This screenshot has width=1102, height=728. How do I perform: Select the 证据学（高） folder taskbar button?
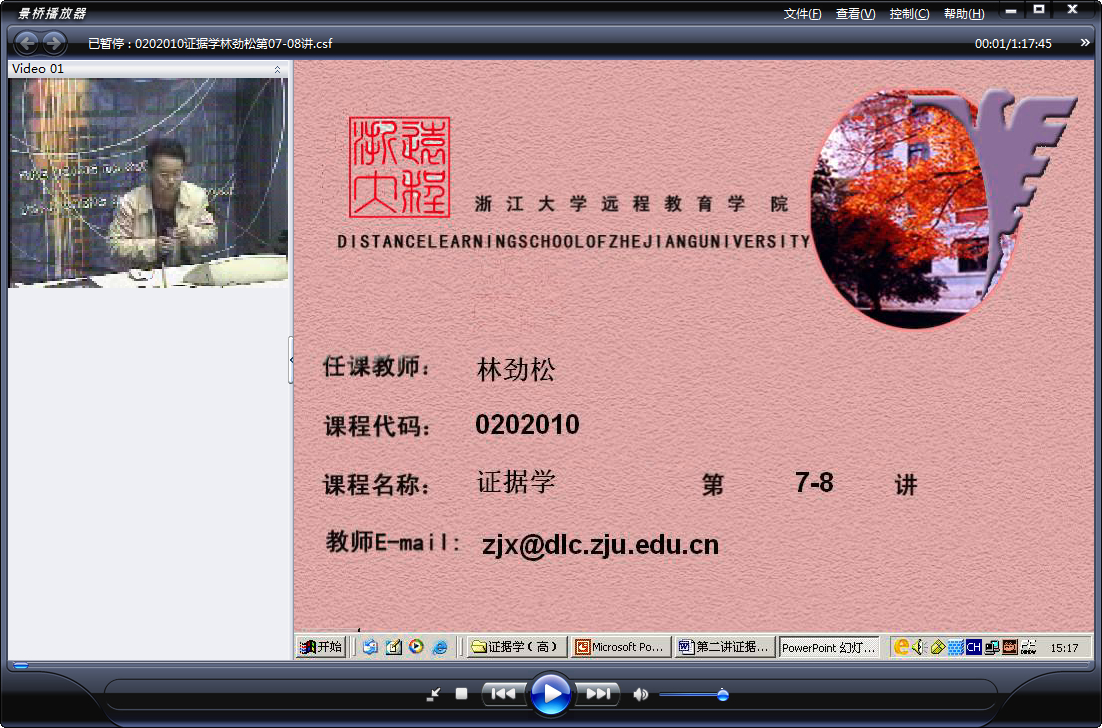click(x=517, y=646)
